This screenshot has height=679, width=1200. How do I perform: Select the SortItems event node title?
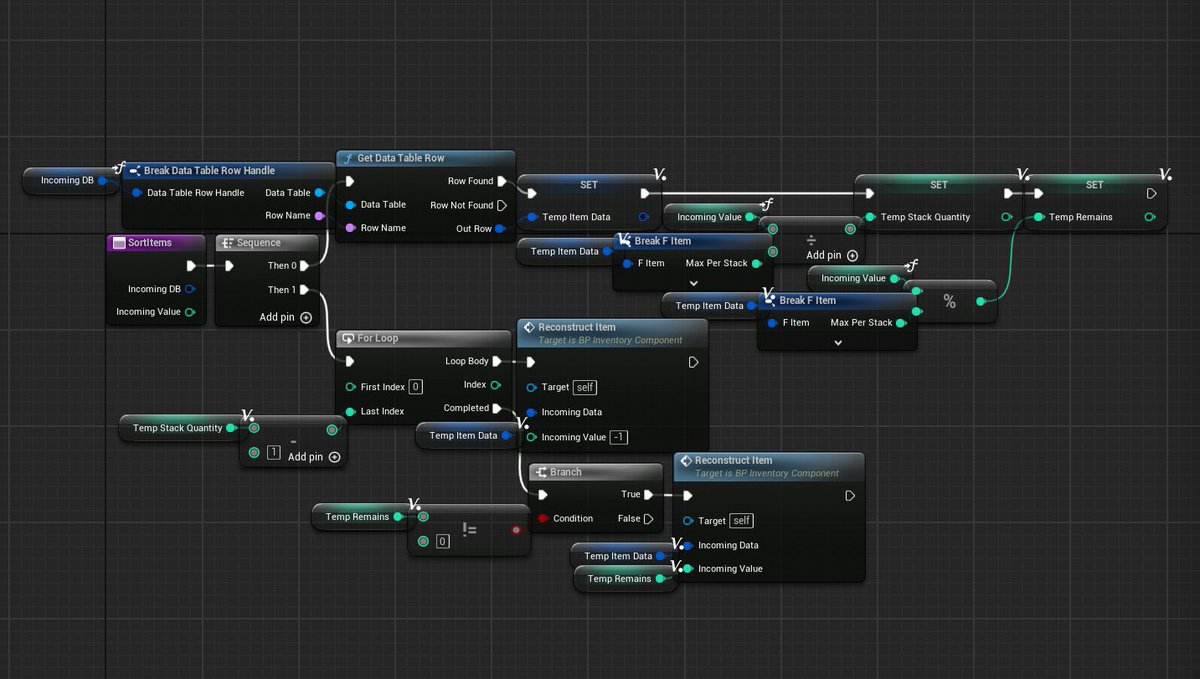(150, 243)
